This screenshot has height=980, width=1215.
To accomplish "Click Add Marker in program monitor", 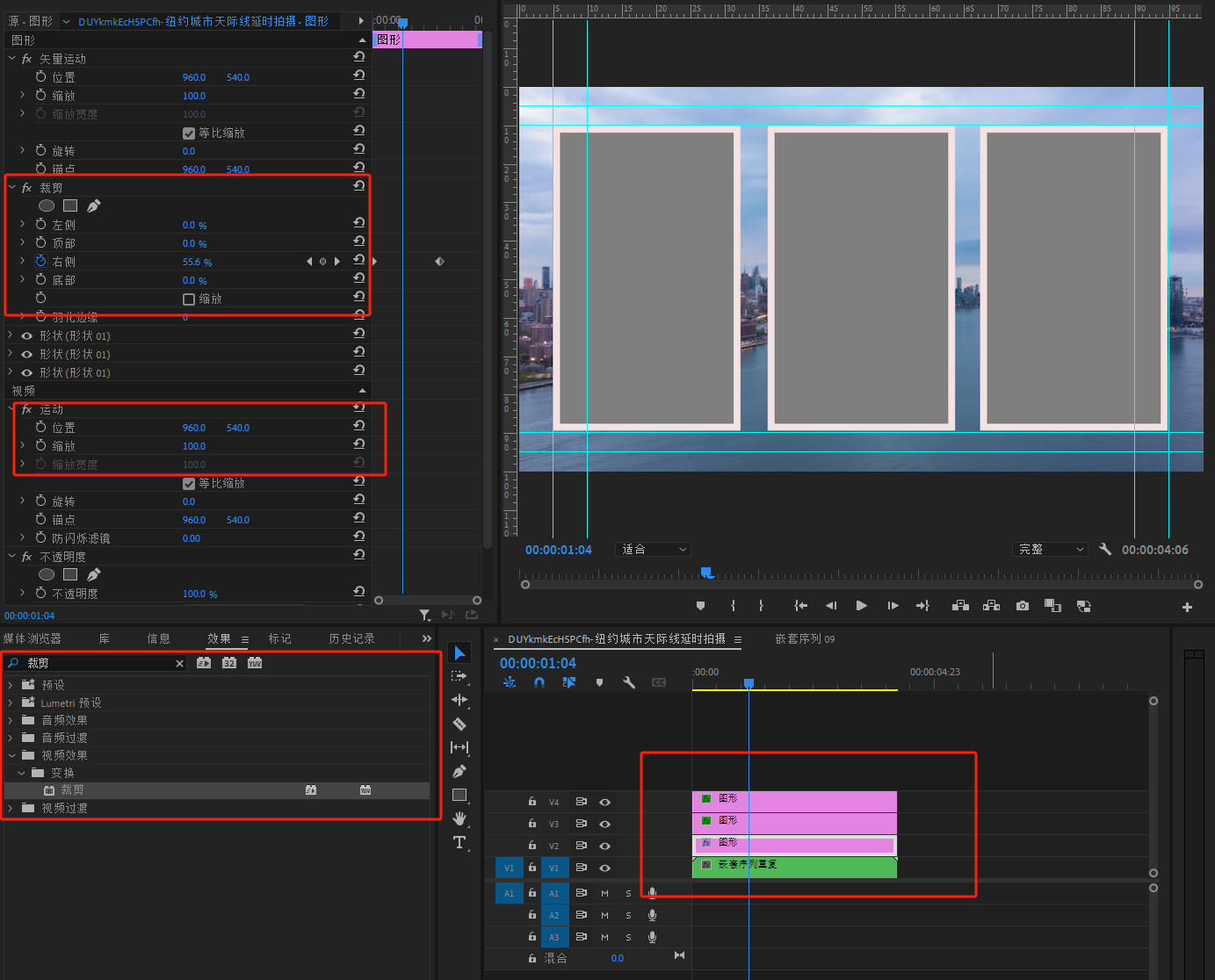I will [700, 606].
